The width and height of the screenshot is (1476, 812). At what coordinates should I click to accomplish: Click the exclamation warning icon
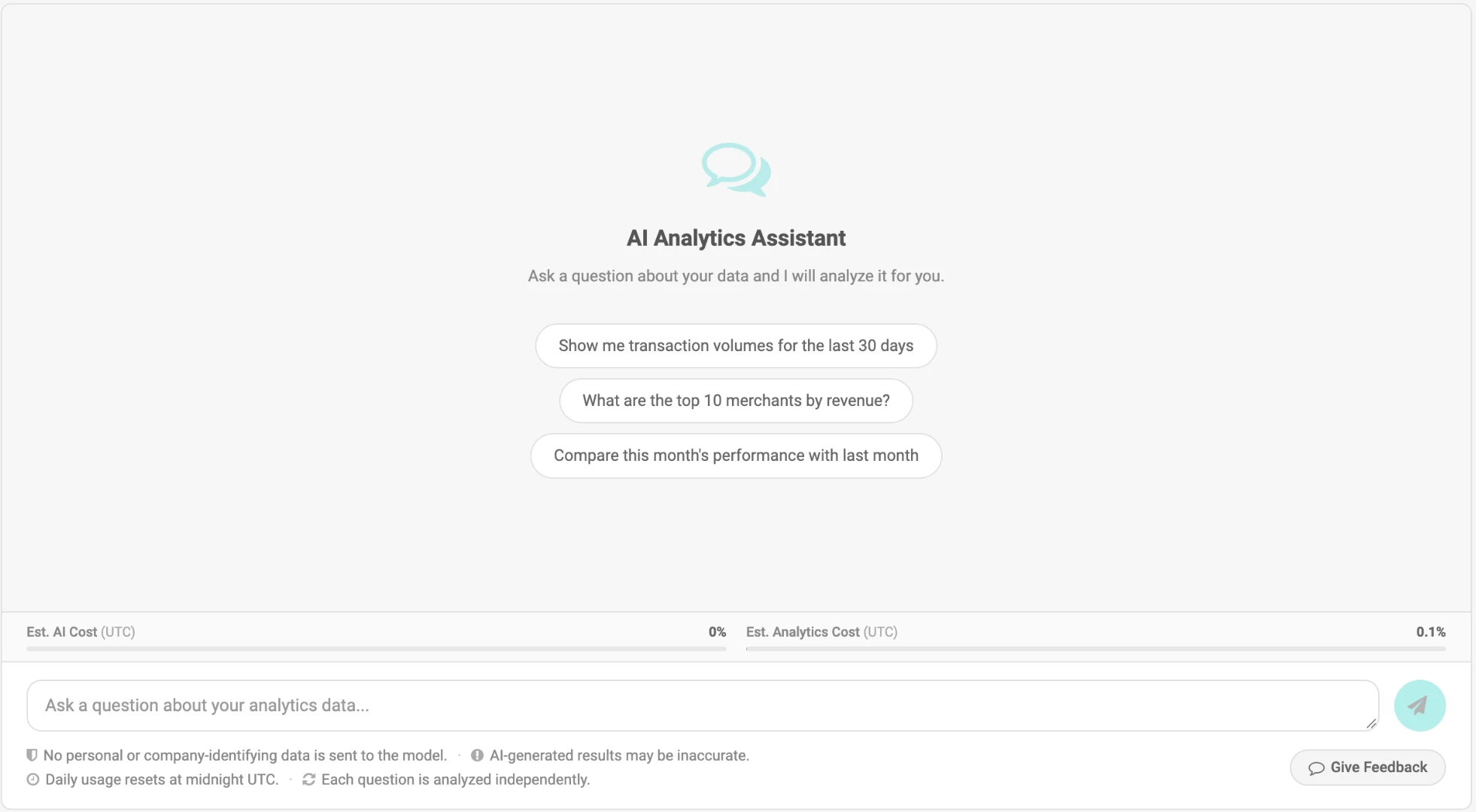click(477, 755)
